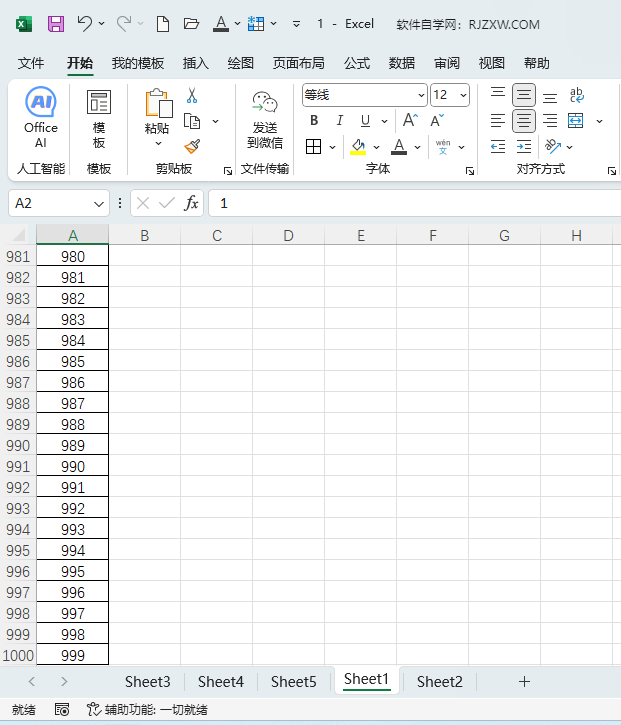Screen dimensions: 621x725
Task: Open underline style dropdown arrow
Action: (x=384, y=122)
